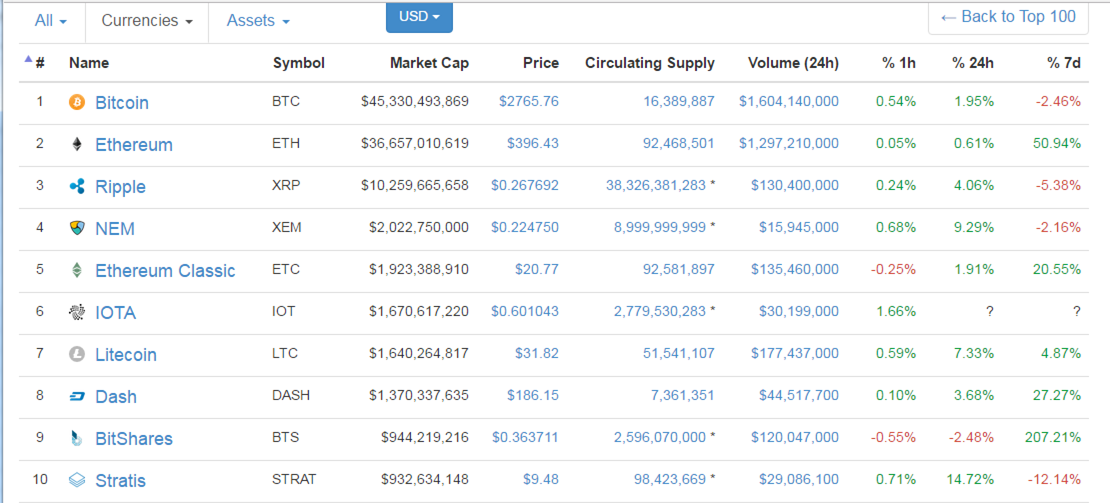The height and width of the screenshot is (503, 1110).
Task: Open the USD currency selector
Action: (x=419, y=17)
